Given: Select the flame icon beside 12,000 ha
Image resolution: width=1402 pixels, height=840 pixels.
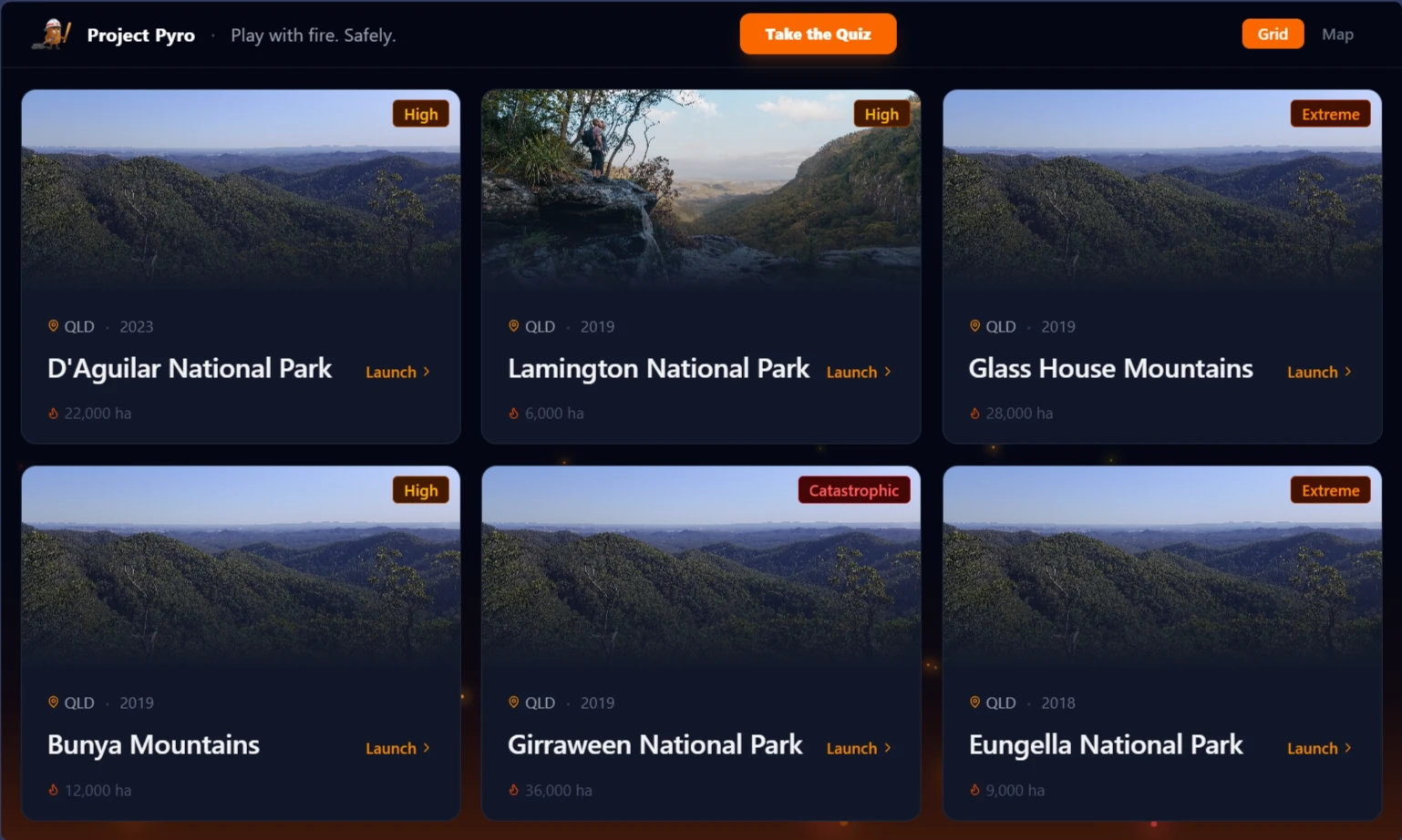Looking at the screenshot, I should coord(52,791).
